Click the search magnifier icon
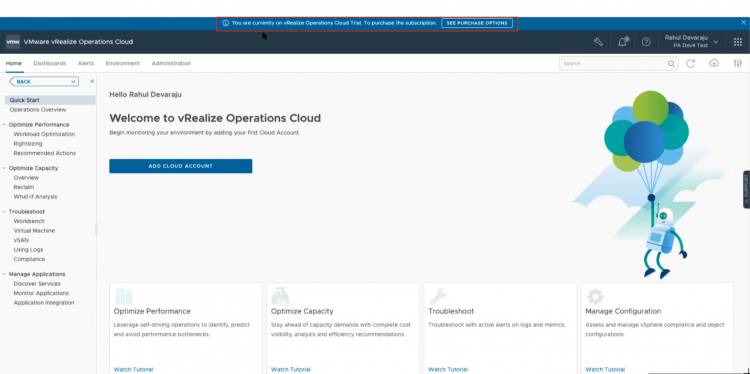The image size is (750, 374). pyautogui.click(x=671, y=64)
